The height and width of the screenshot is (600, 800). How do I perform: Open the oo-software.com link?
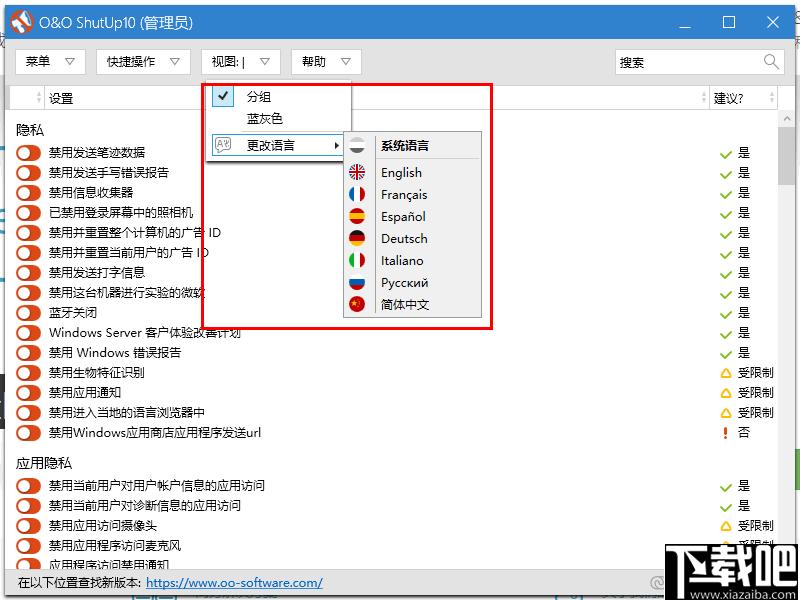[x=235, y=583]
